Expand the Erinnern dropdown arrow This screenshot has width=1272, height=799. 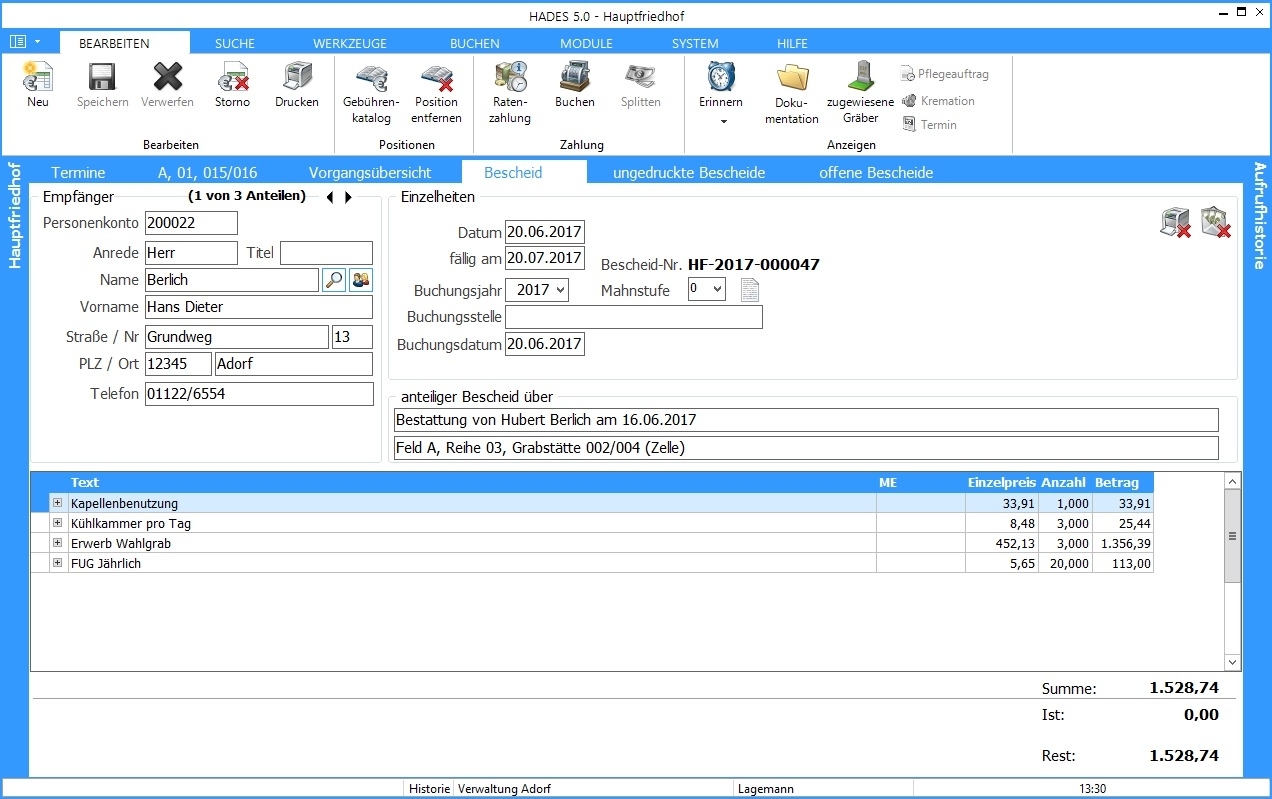(722, 122)
